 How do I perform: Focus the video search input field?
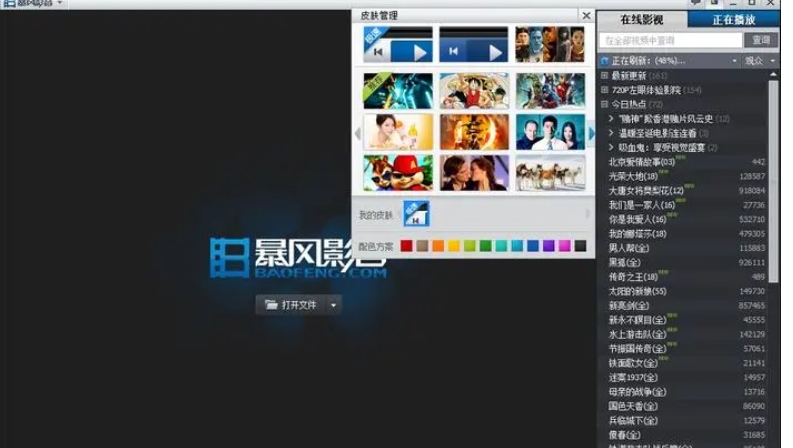coord(671,40)
